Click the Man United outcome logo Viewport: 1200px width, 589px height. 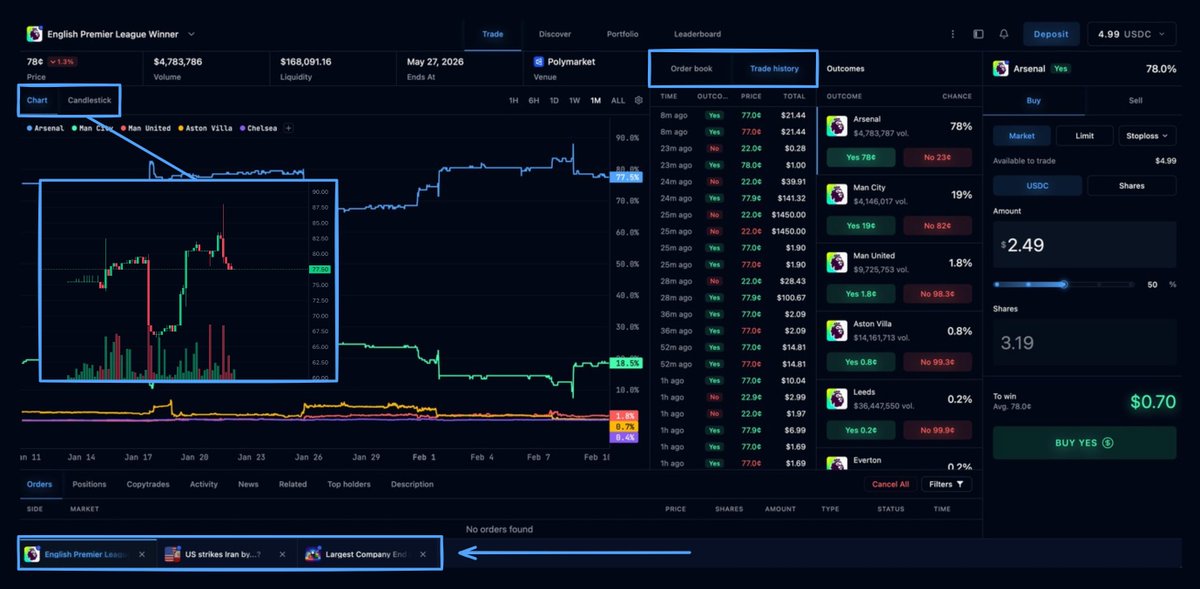[836, 262]
